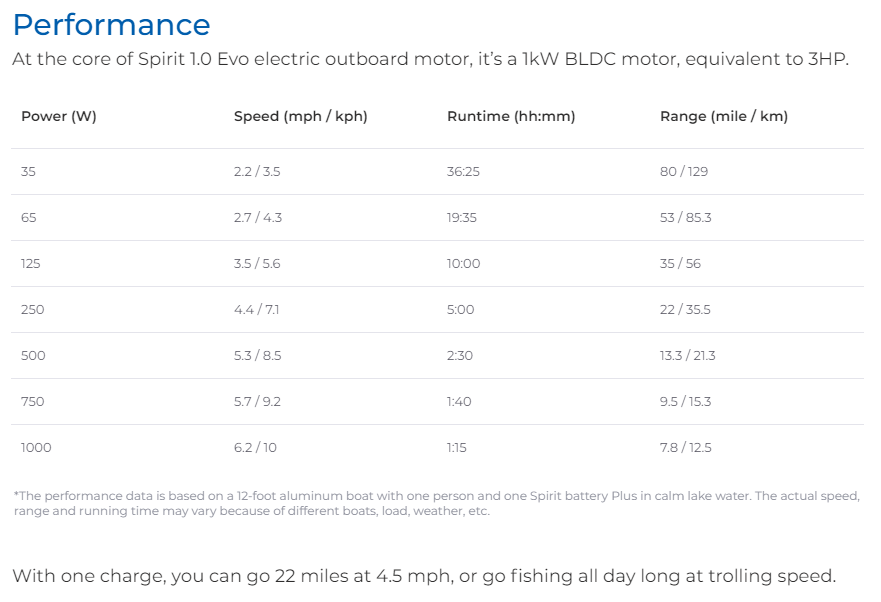Select the 35 watt power cell
881x602 pixels.
click(x=28, y=171)
